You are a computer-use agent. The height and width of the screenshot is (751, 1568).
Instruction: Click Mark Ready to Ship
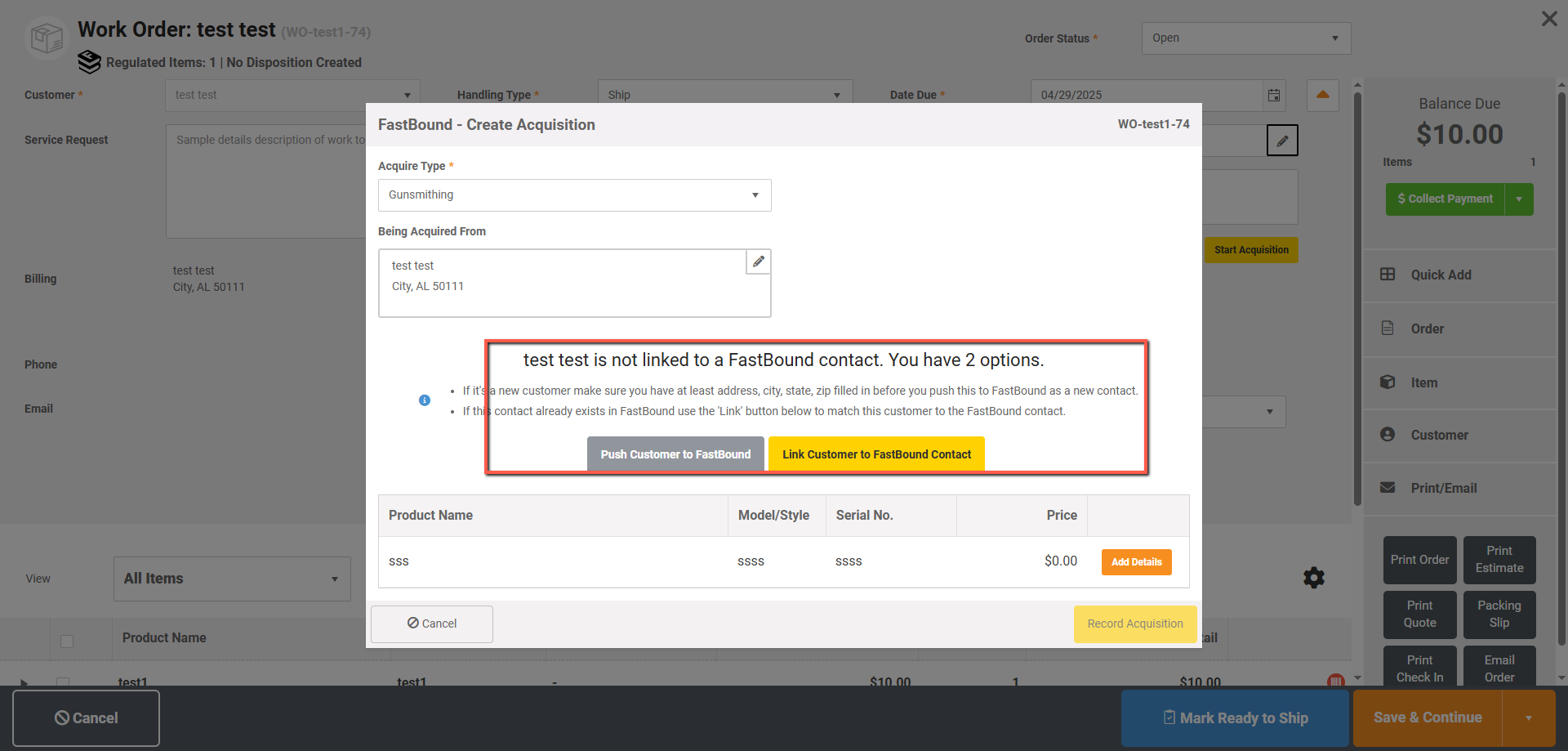[1235, 718]
